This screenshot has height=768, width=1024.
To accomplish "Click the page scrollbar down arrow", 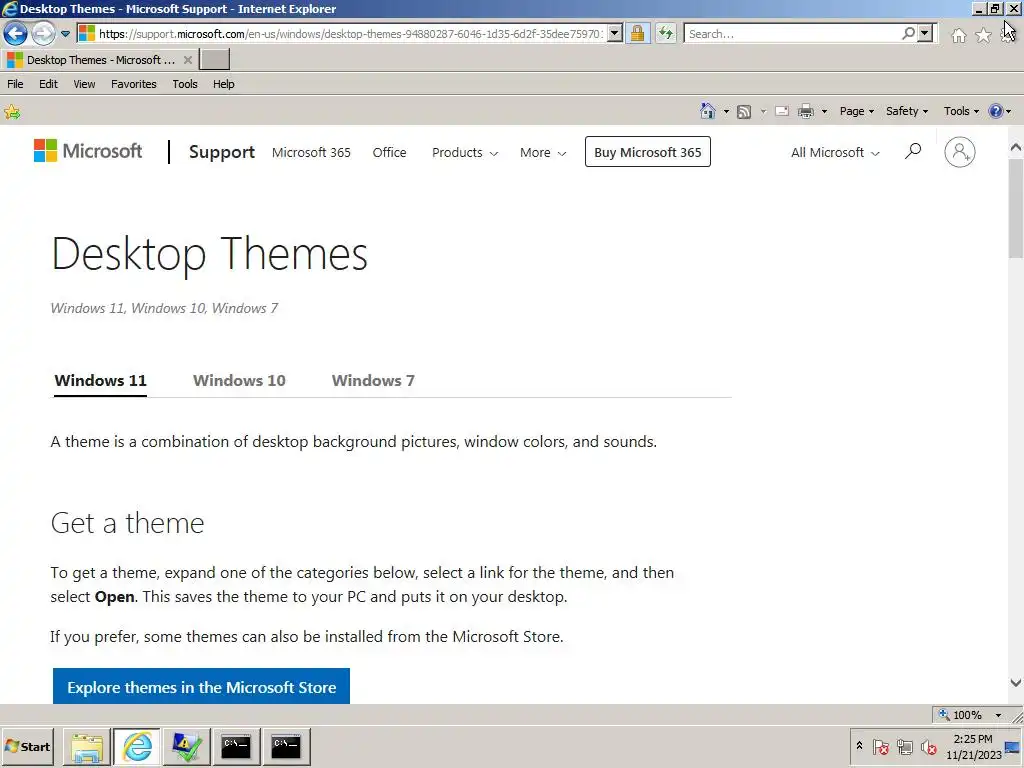I will [1016, 683].
